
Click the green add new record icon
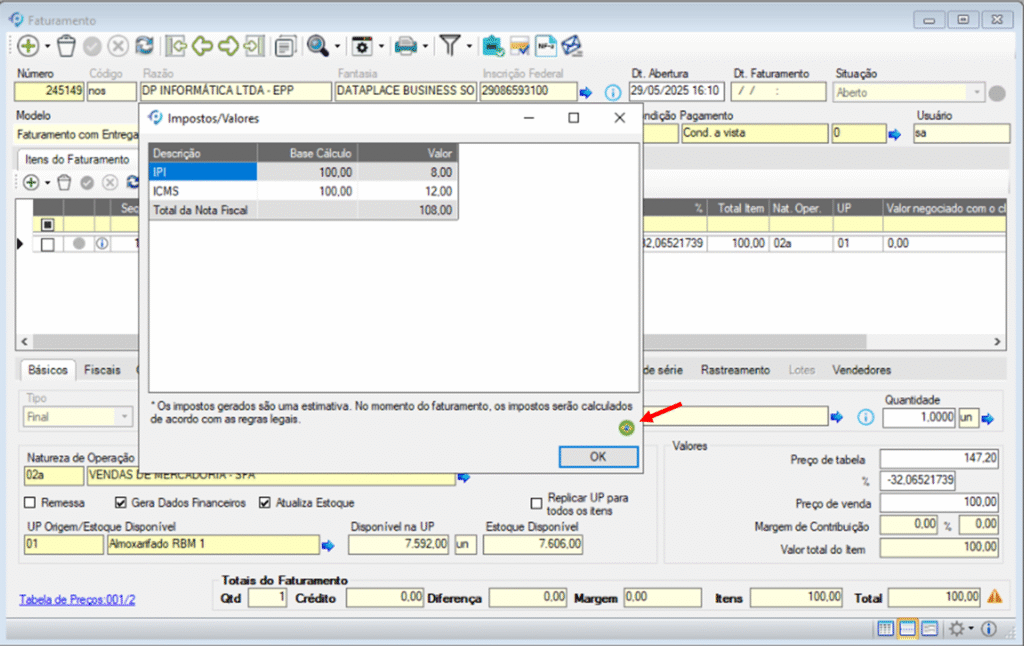pyautogui.click(x=27, y=46)
